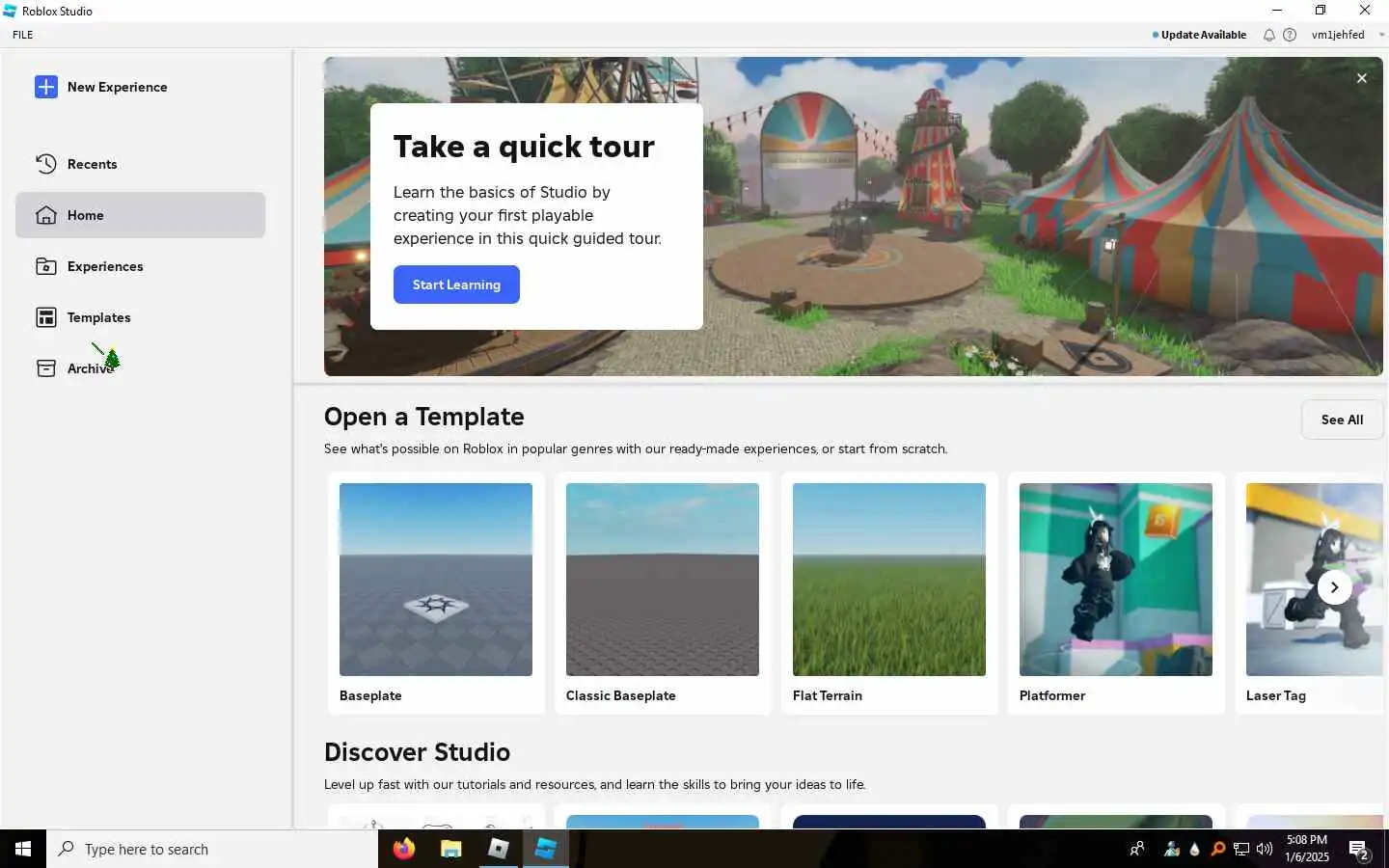This screenshot has width=1389, height=868.
Task: Click the Roblox Studio title bar logo
Action: click(10, 11)
